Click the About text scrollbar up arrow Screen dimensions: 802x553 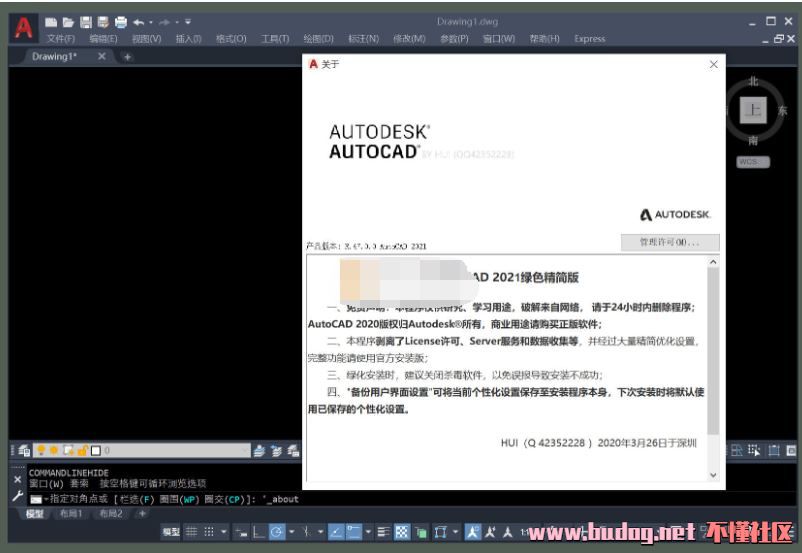(x=713, y=262)
